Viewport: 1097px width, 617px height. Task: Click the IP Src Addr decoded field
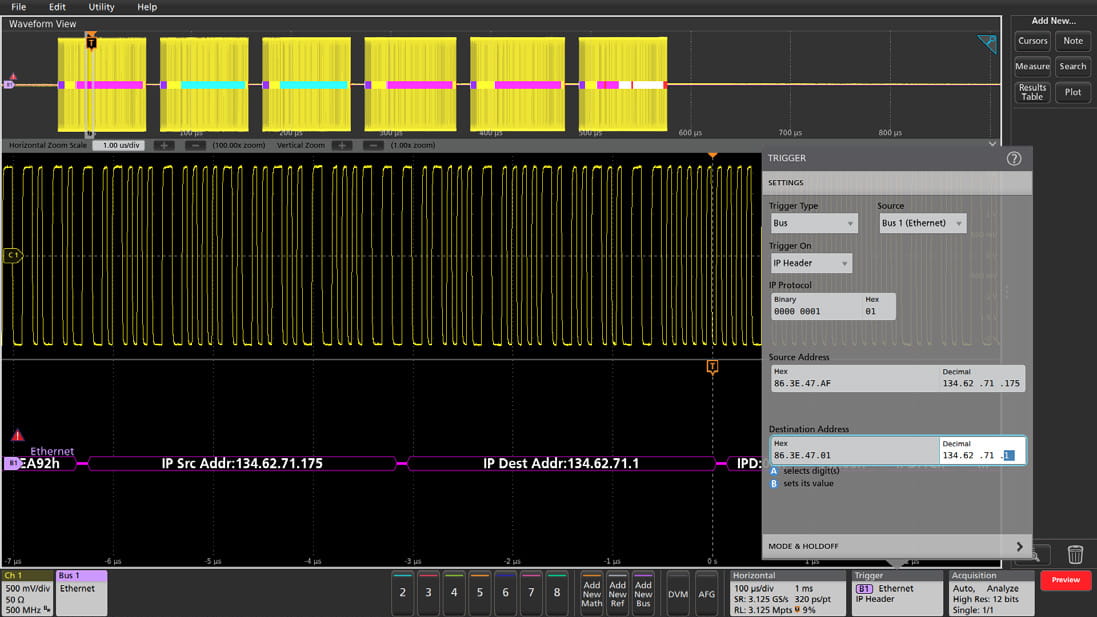(242, 463)
